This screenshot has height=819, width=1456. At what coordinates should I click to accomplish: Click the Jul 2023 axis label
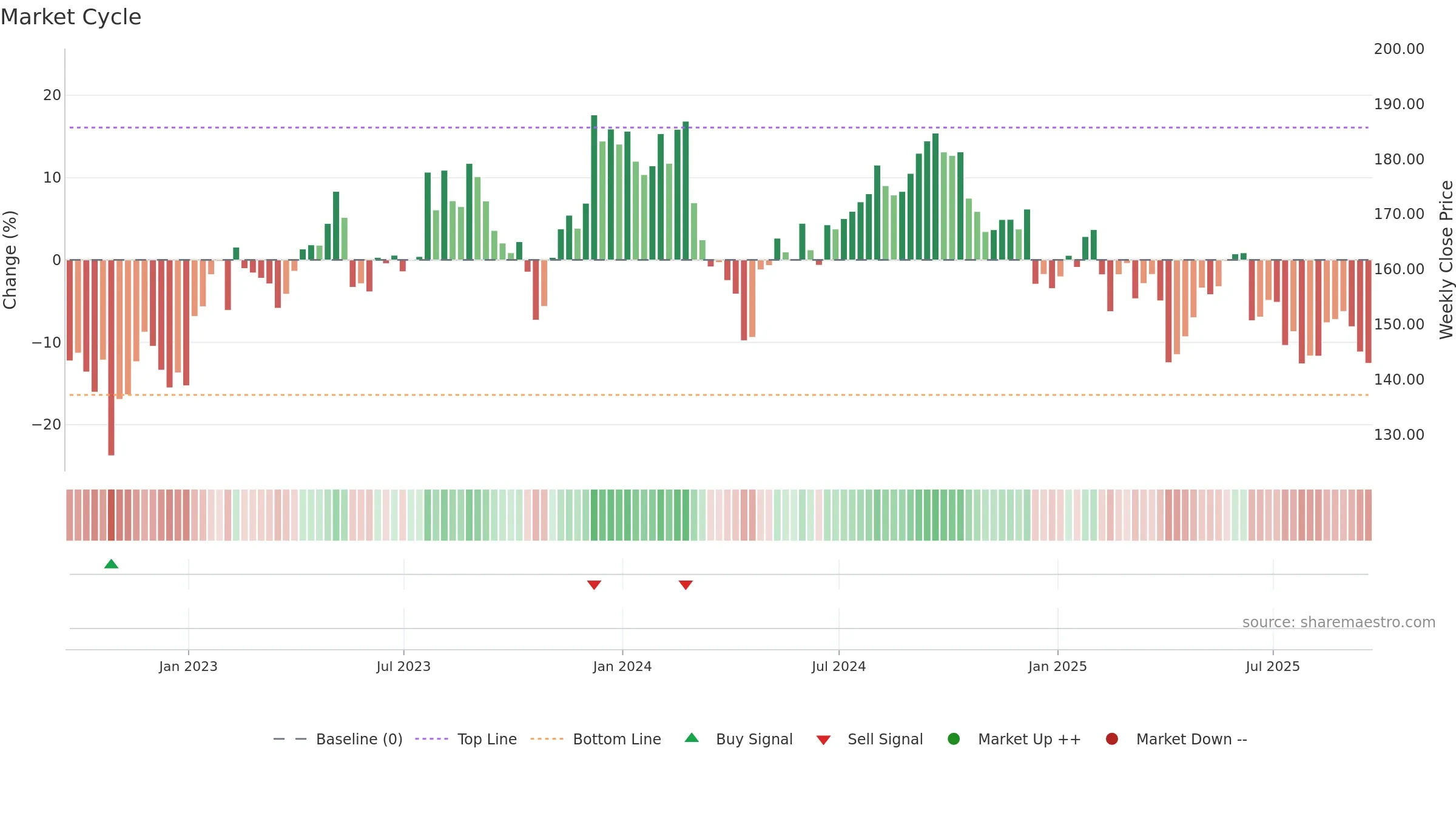point(403,667)
